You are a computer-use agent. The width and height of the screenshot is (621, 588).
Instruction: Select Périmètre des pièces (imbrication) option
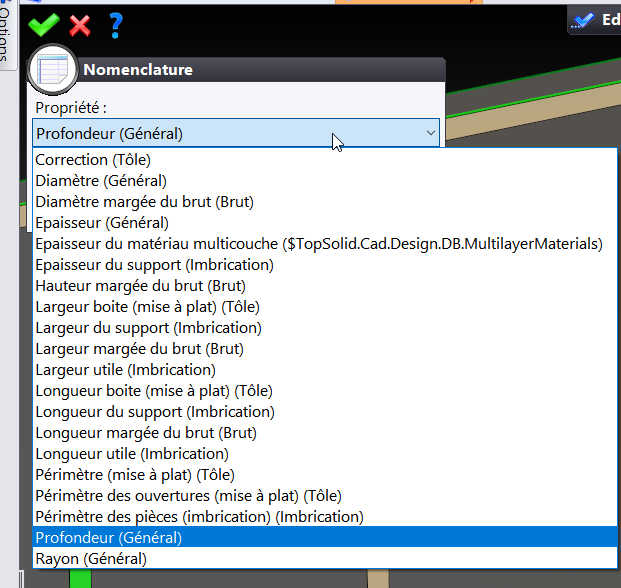click(325, 517)
